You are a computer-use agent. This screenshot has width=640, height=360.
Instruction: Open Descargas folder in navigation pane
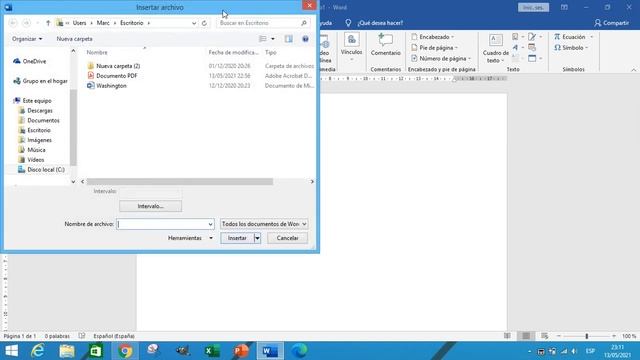(36, 111)
